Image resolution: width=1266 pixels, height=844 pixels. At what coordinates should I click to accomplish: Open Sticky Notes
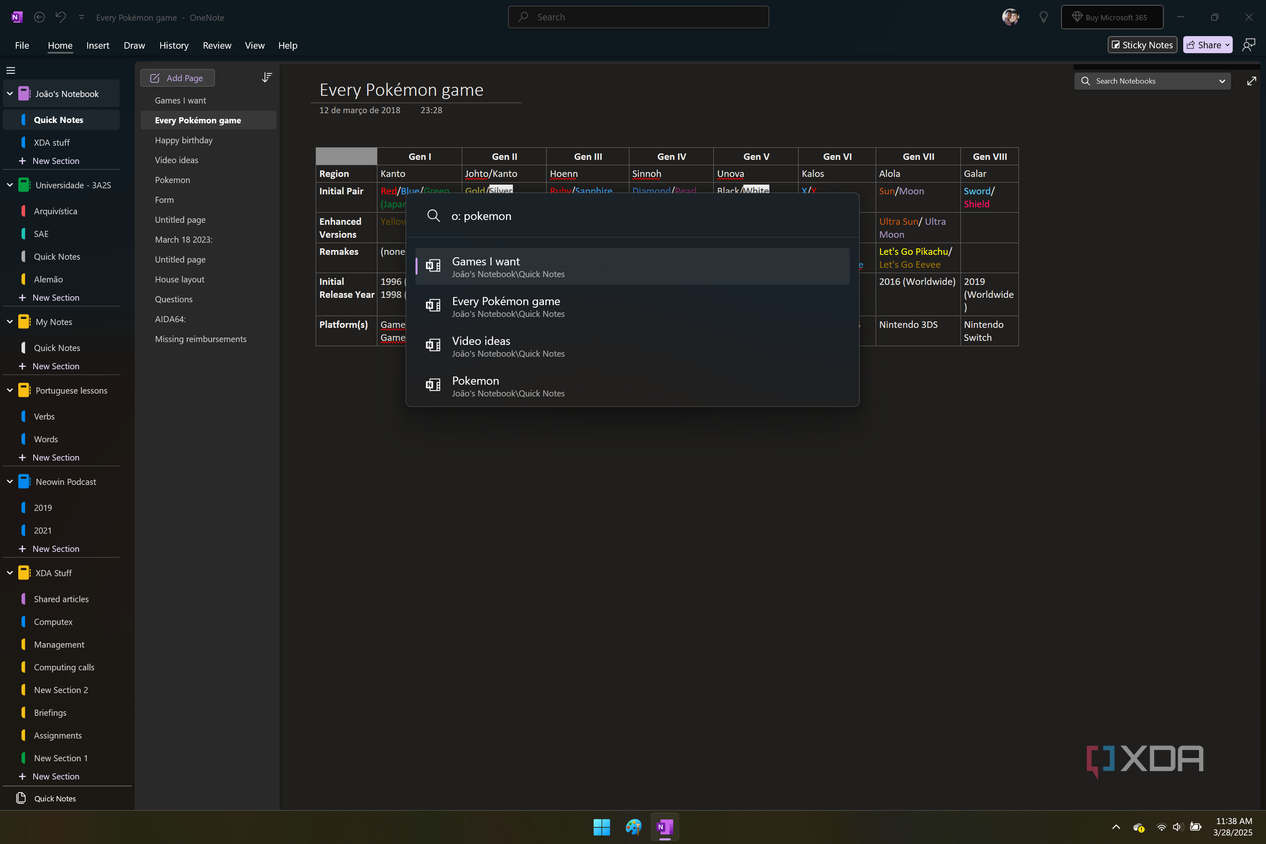(x=1142, y=45)
